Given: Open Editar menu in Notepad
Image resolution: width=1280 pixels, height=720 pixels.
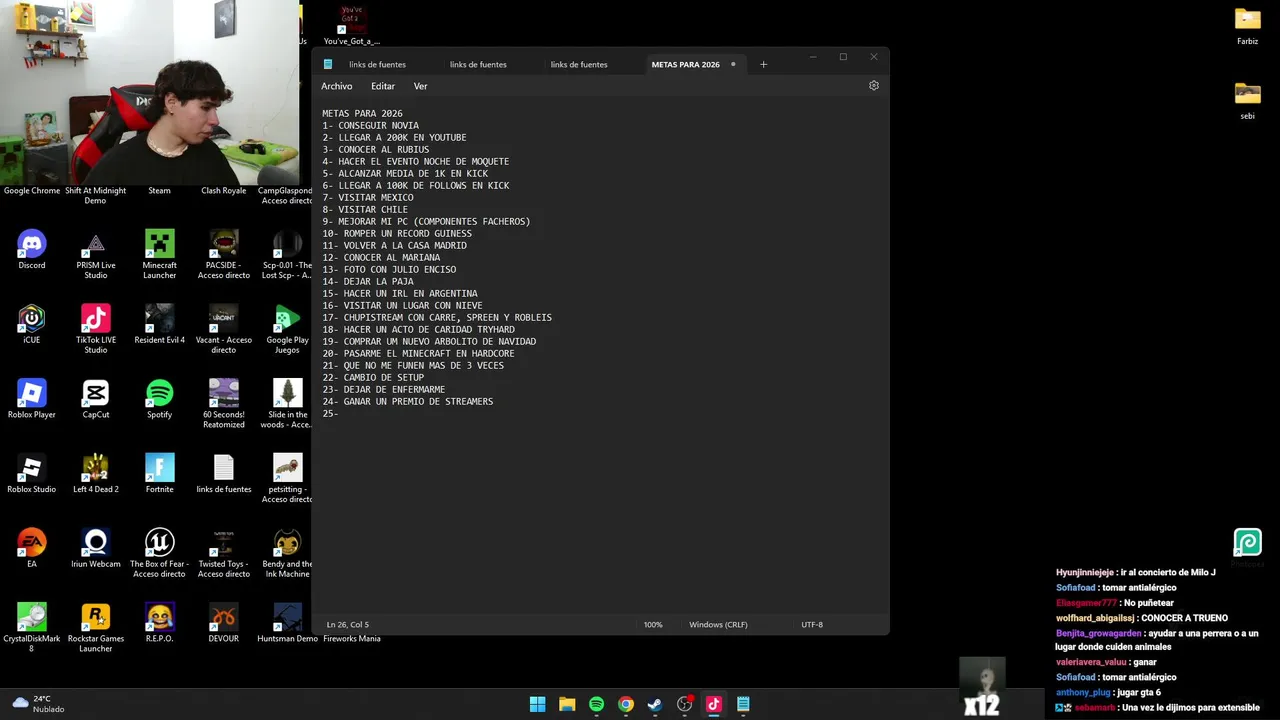Looking at the screenshot, I should point(383,86).
